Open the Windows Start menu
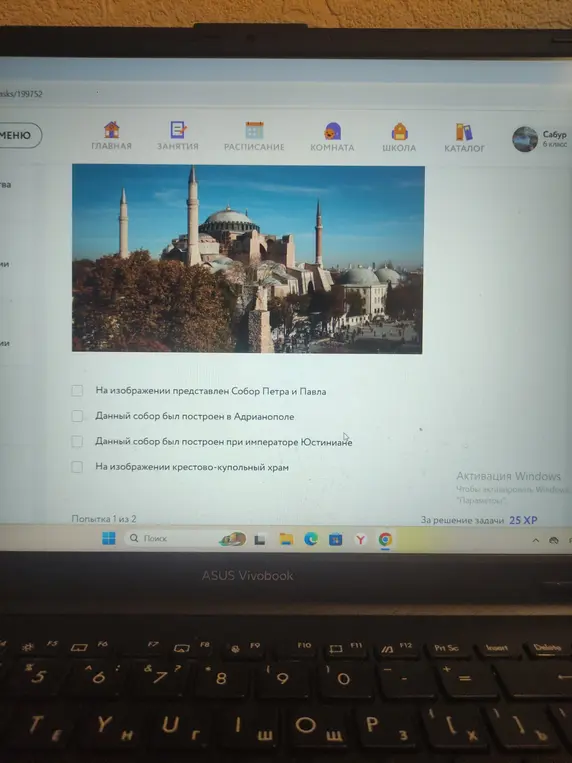The height and width of the screenshot is (763, 572). pyautogui.click(x=109, y=538)
